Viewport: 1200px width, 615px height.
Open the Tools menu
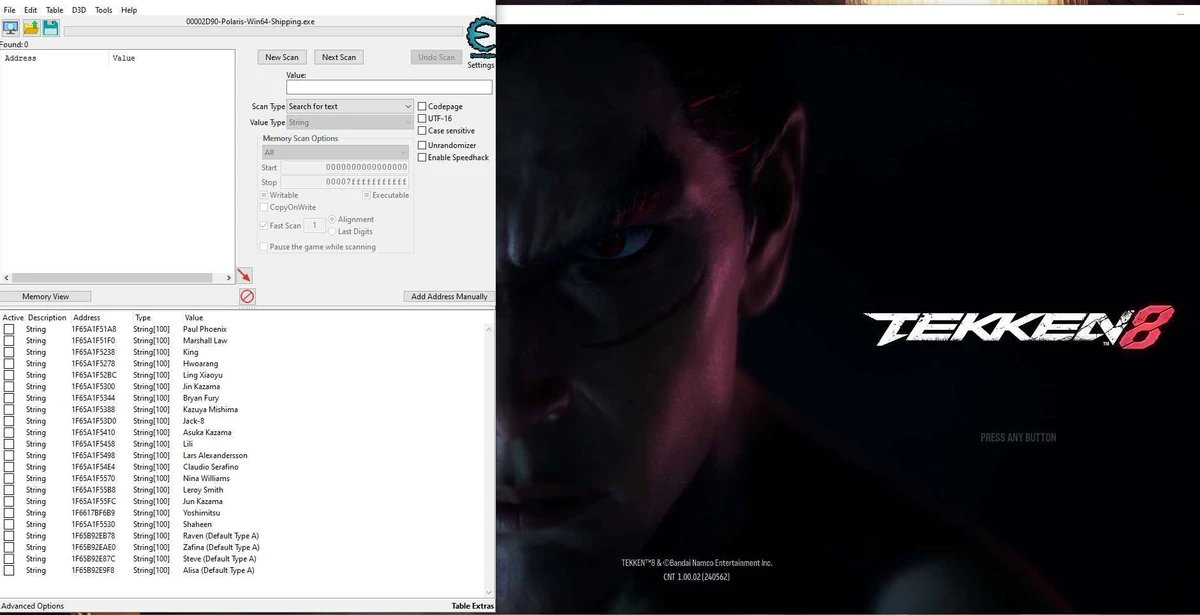tap(103, 10)
